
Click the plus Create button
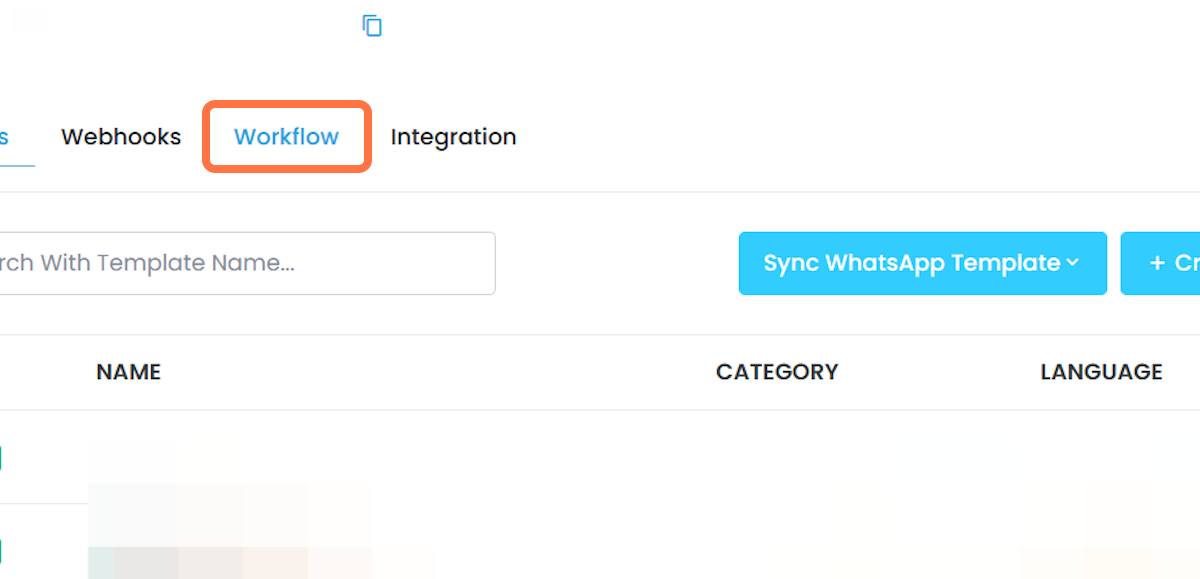pos(1160,263)
